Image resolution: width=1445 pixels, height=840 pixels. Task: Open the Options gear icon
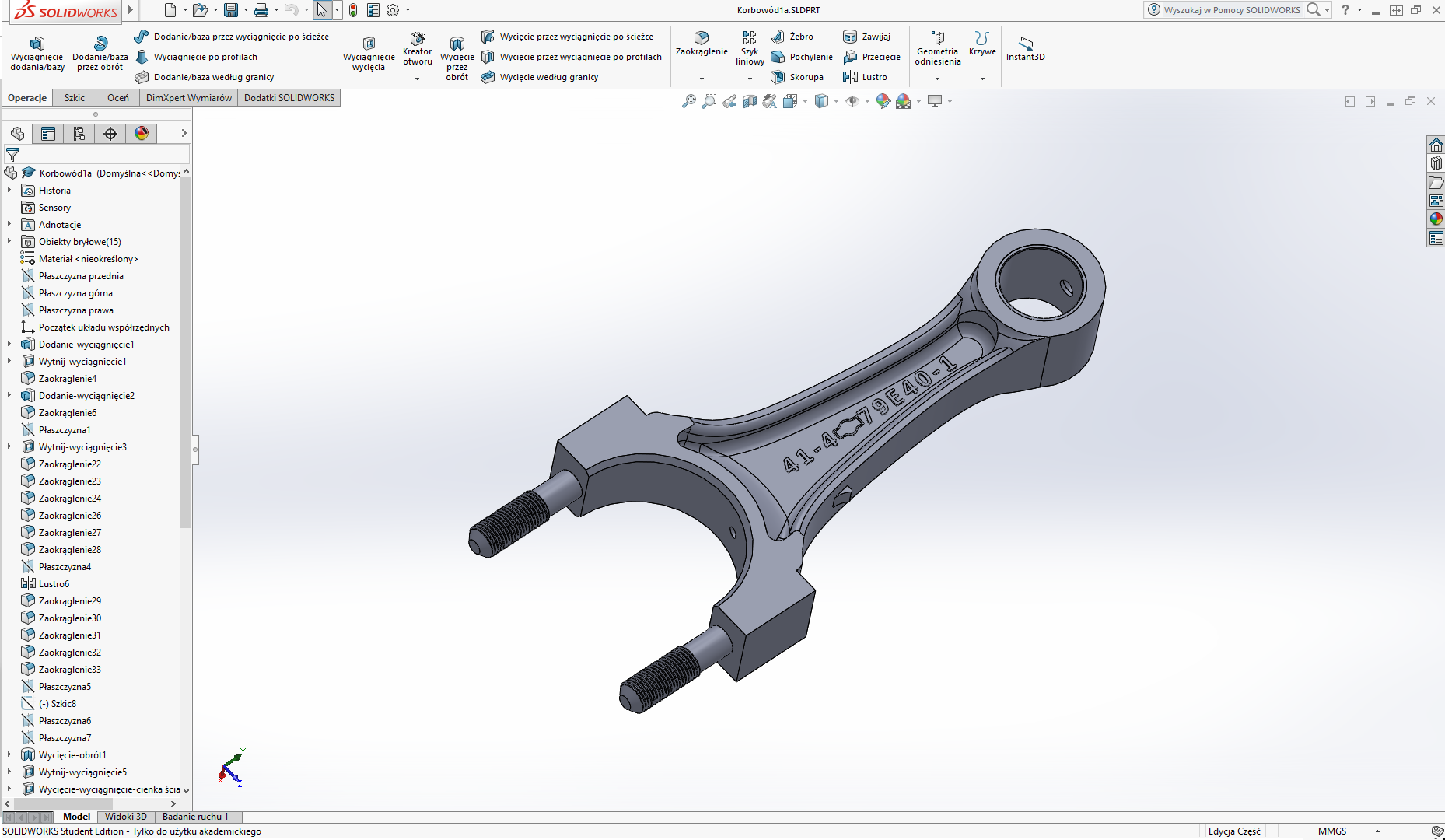(x=393, y=10)
